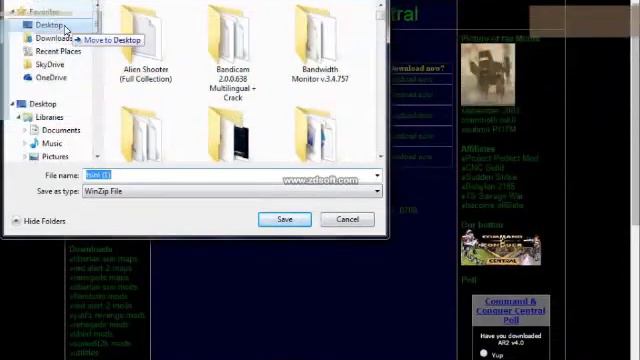
Task: Collapse the Desktop tree node
Action: click(x=12, y=104)
